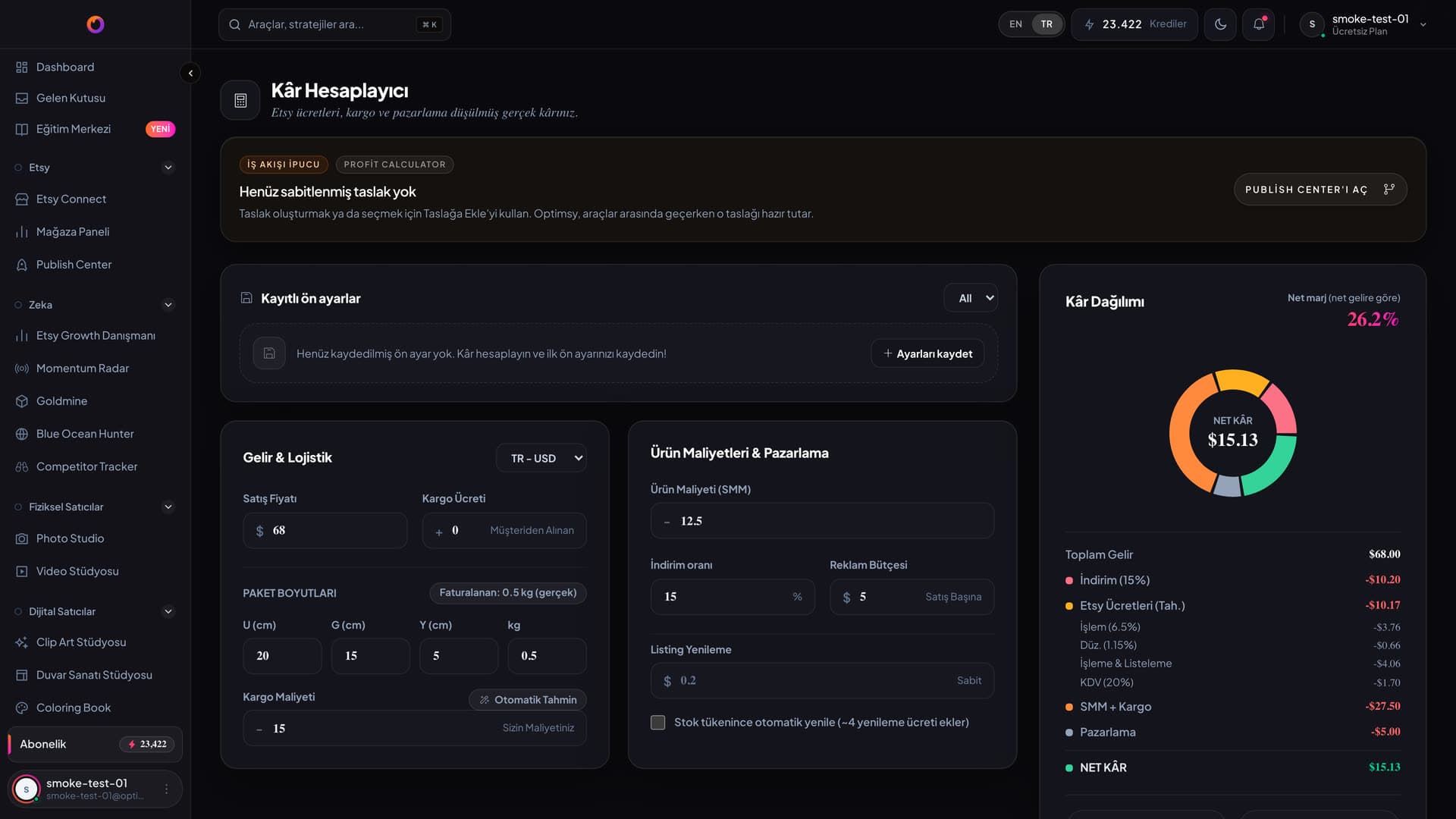This screenshot has height=819, width=1456.
Task: Open the notifications bell
Action: [1258, 24]
